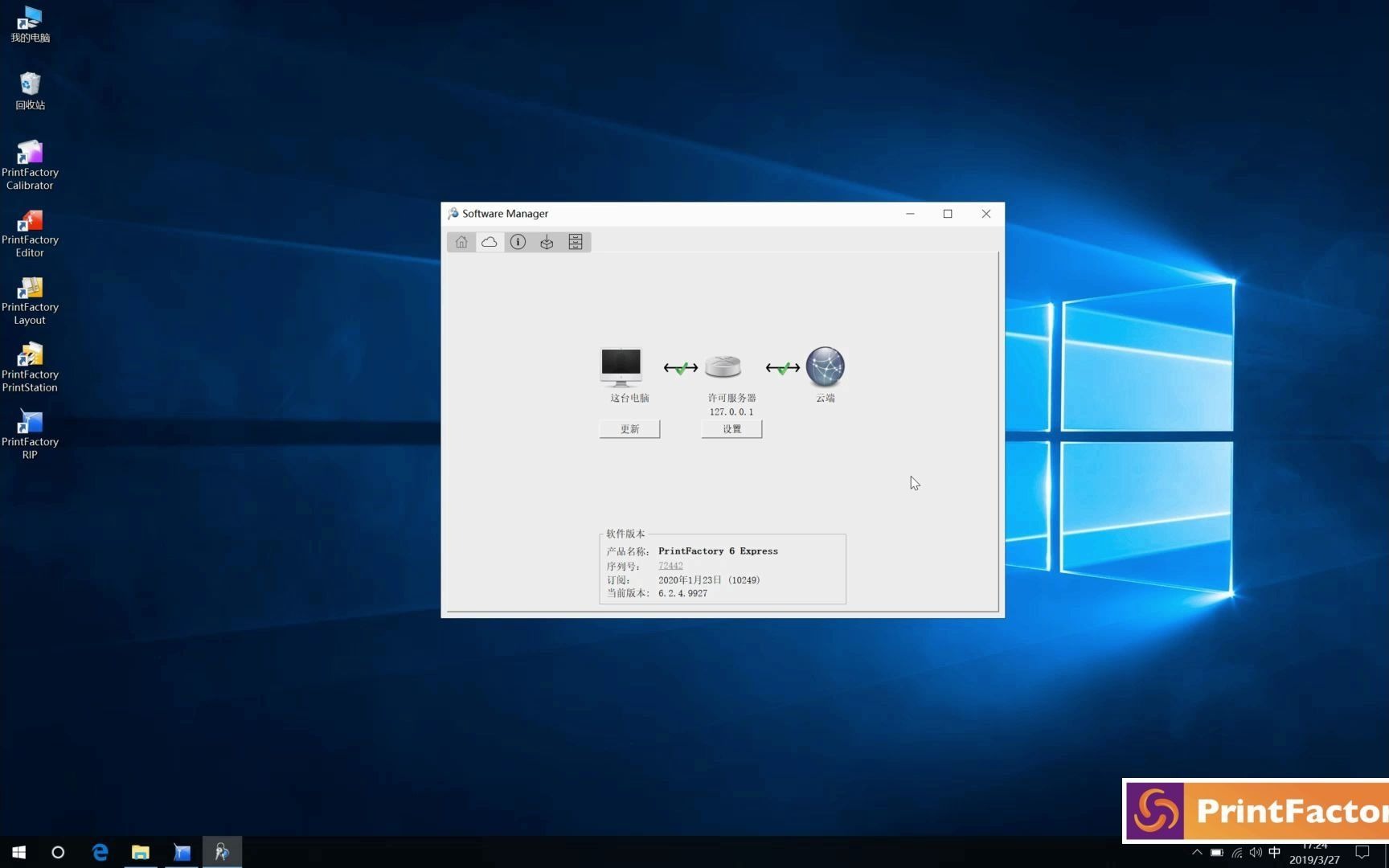Launch Edge browser from taskbar
This screenshot has width=1389, height=868.
point(100,852)
